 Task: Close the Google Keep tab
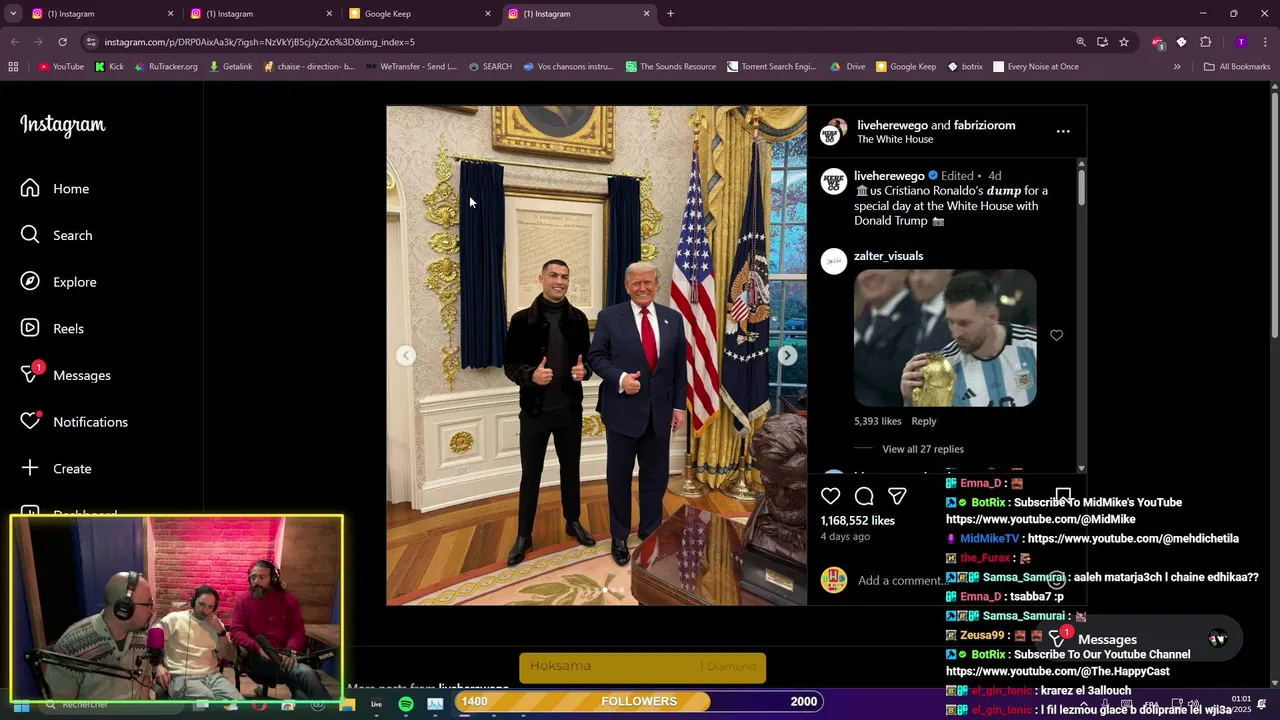click(488, 14)
